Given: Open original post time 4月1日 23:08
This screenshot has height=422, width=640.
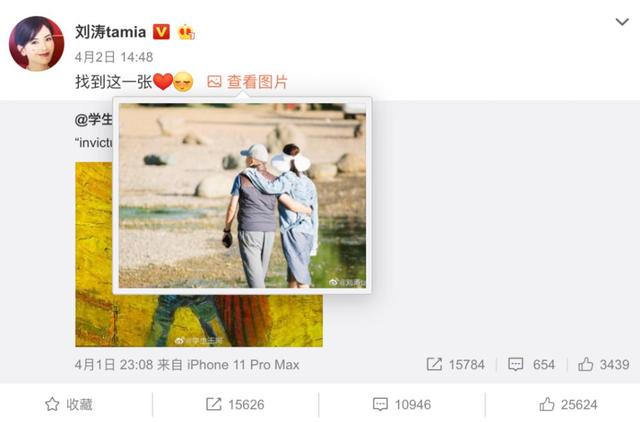Looking at the screenshot, I should [114, 364].
